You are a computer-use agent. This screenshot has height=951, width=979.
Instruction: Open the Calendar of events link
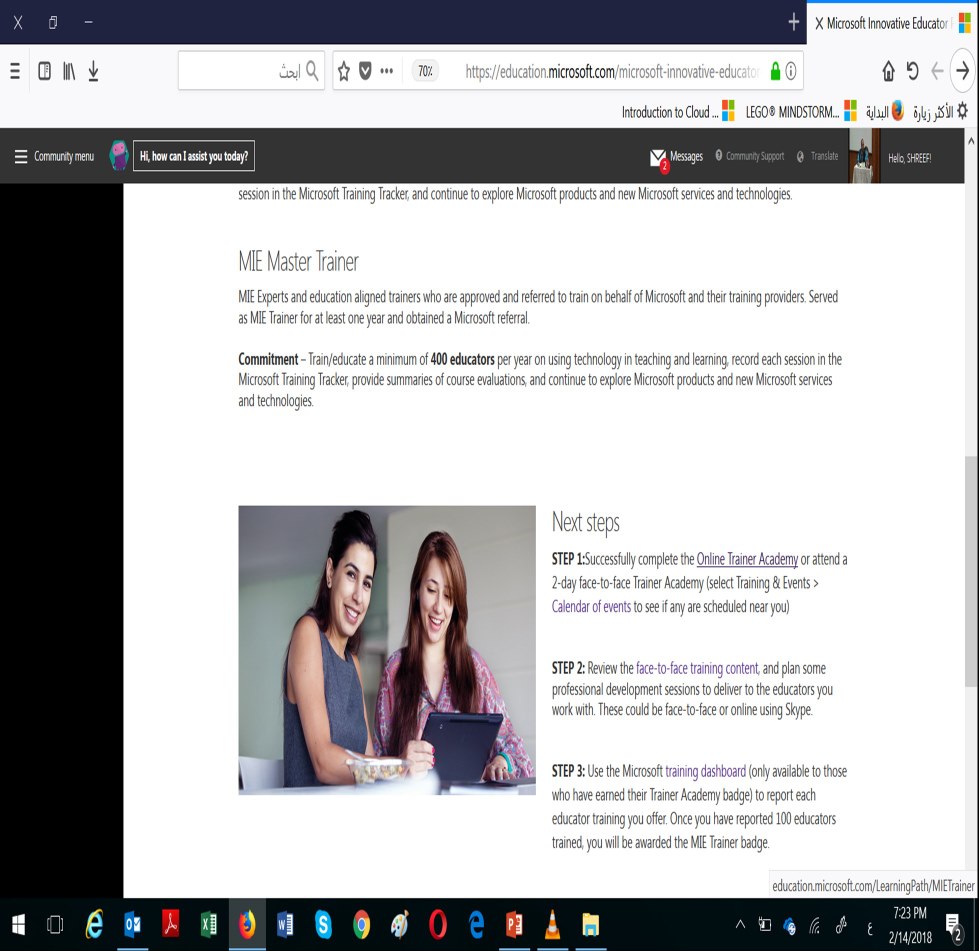click(591, 606)
